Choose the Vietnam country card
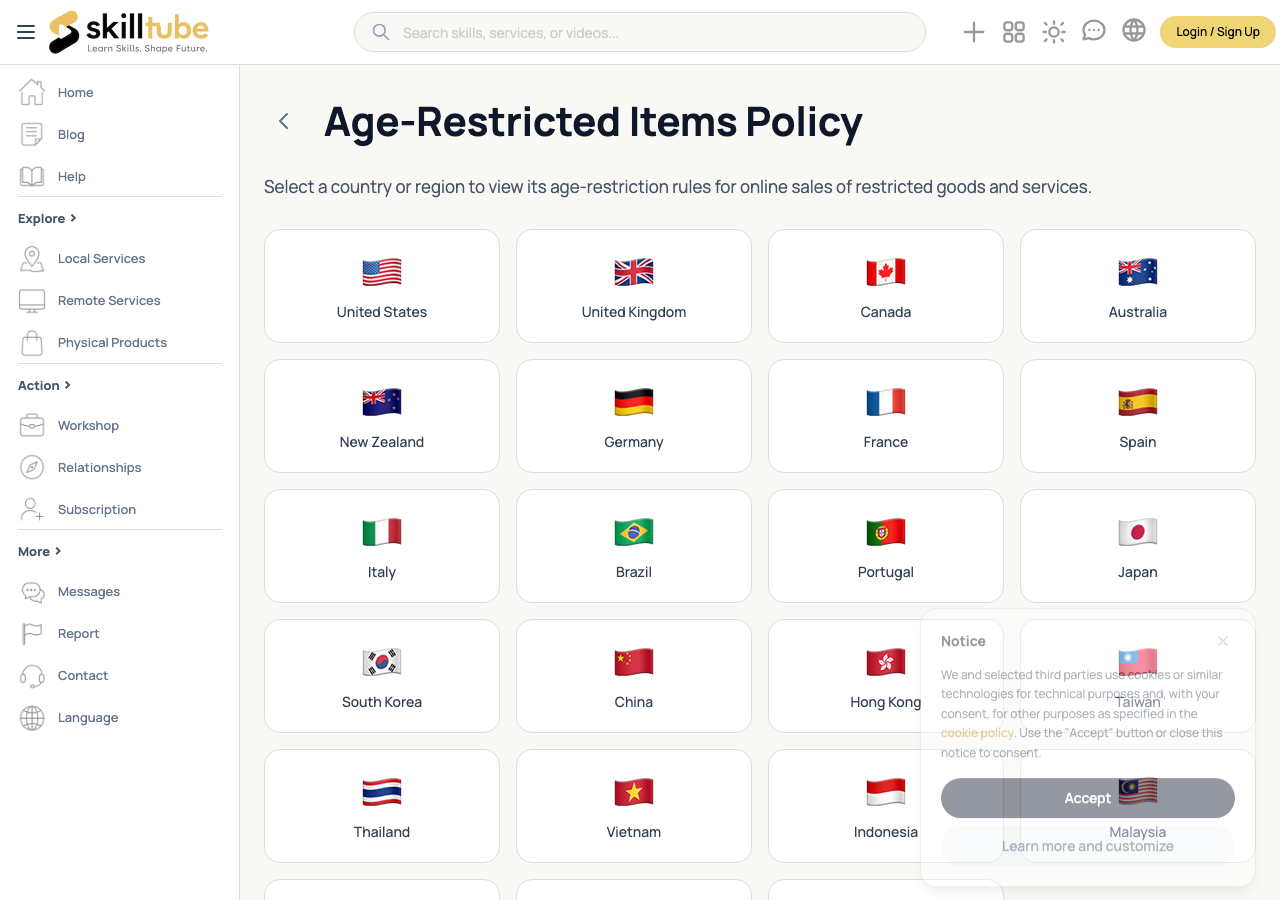1280x900 pixels. click(x=634, y=806)
